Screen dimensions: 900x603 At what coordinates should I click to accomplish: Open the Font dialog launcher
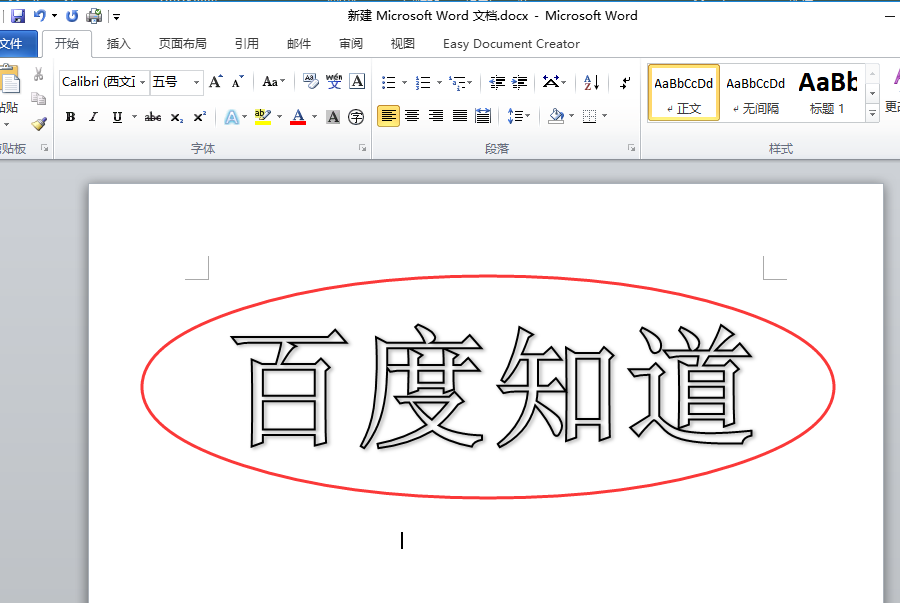click(x=363, y=148)
